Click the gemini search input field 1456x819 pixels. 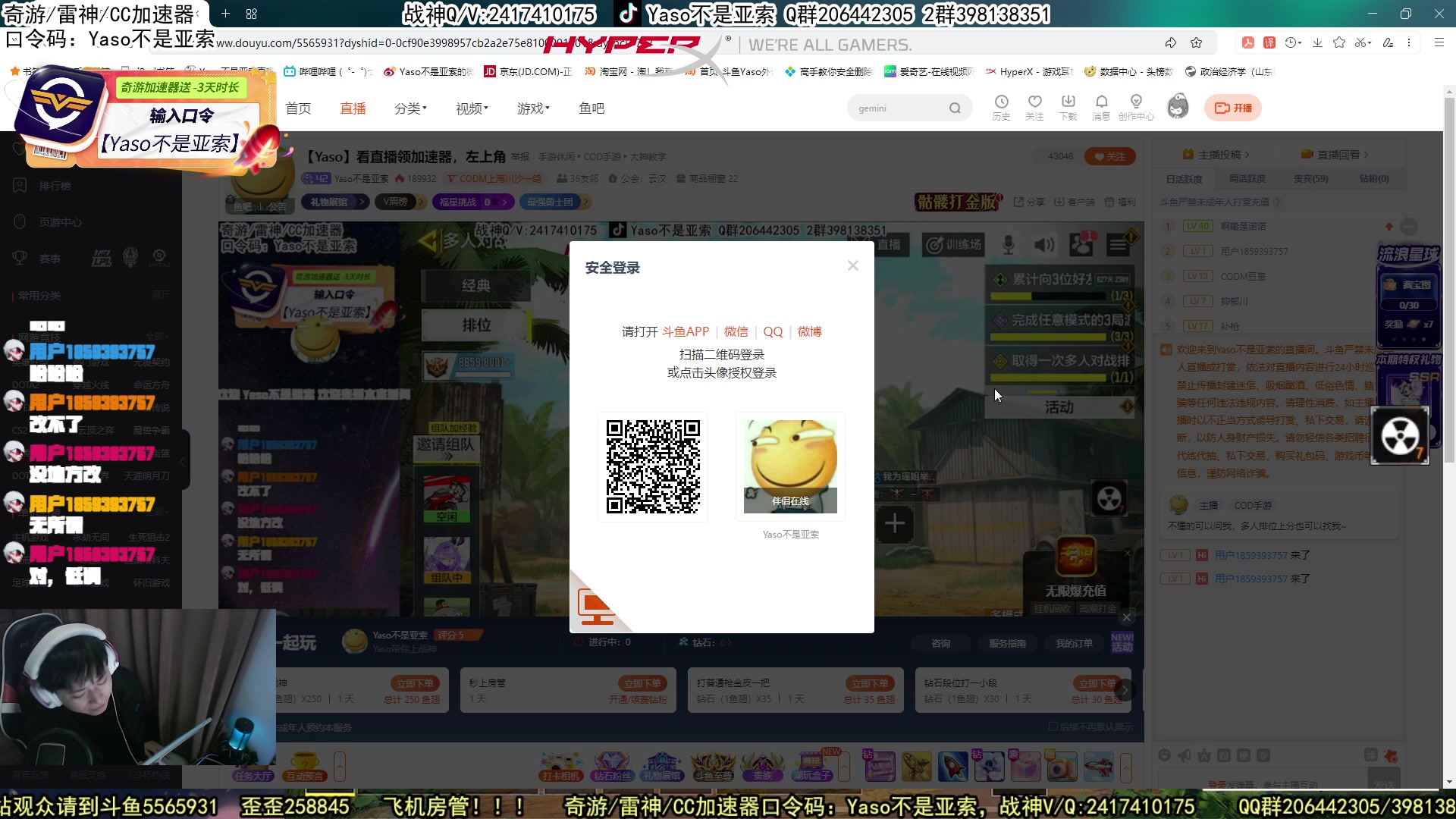click(x=899, y=108)
